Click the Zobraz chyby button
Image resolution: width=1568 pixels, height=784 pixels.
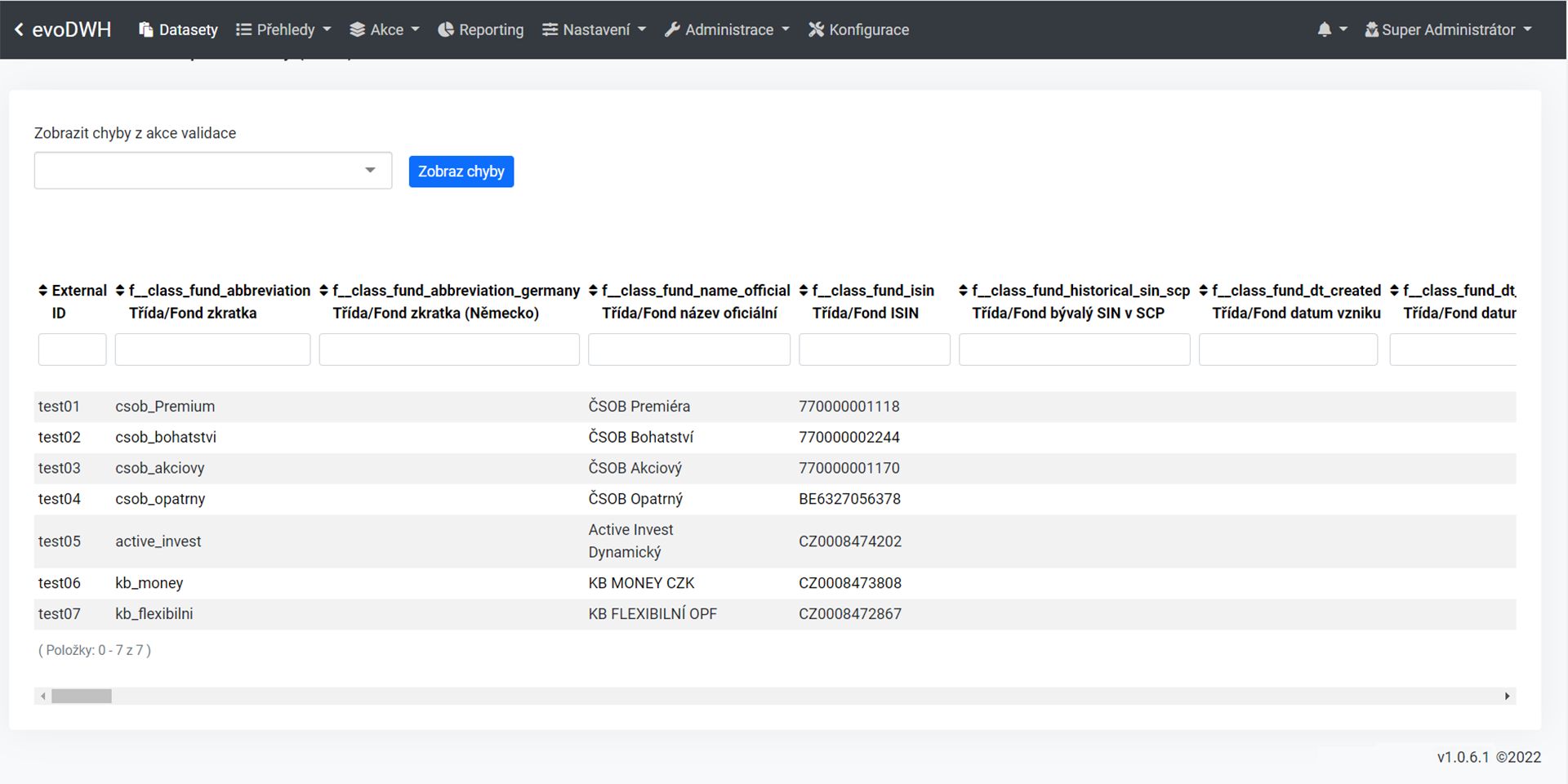point(461,171)
